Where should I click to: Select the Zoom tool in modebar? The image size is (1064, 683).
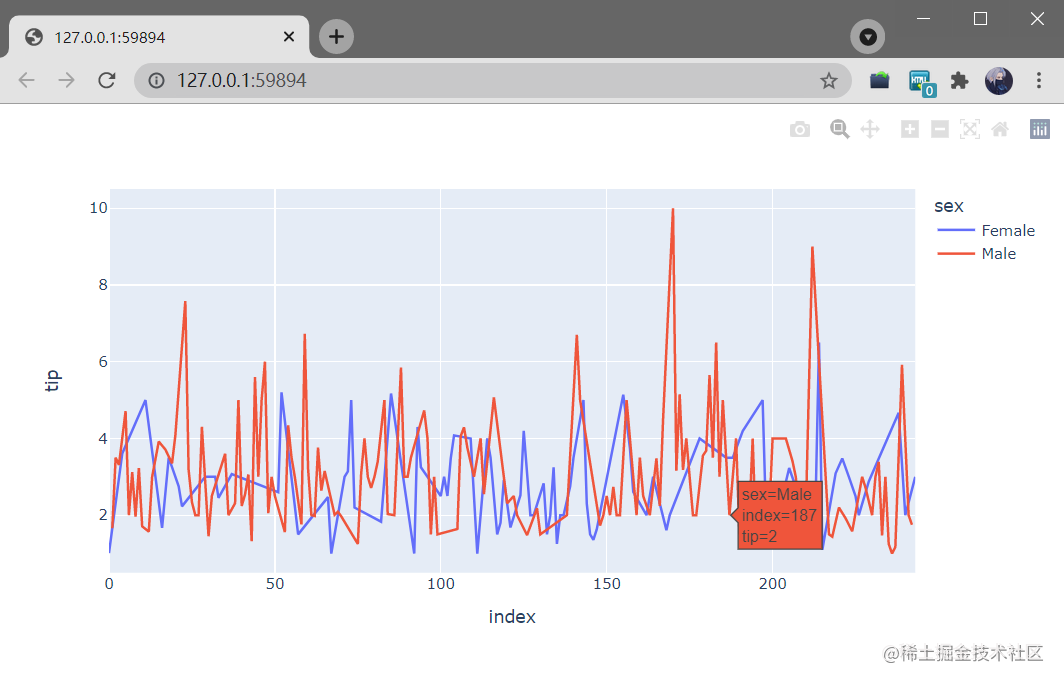pyautogui.click(x=839, y=129)
